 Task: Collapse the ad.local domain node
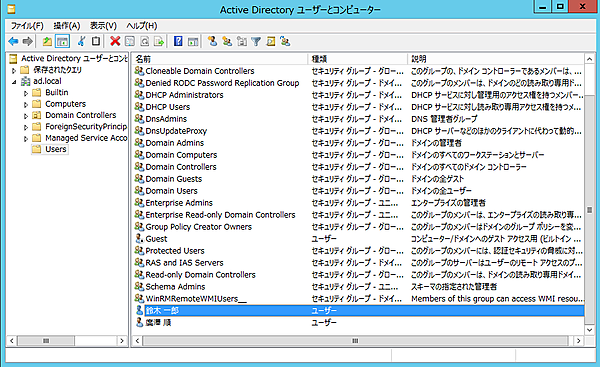[14, 82]
